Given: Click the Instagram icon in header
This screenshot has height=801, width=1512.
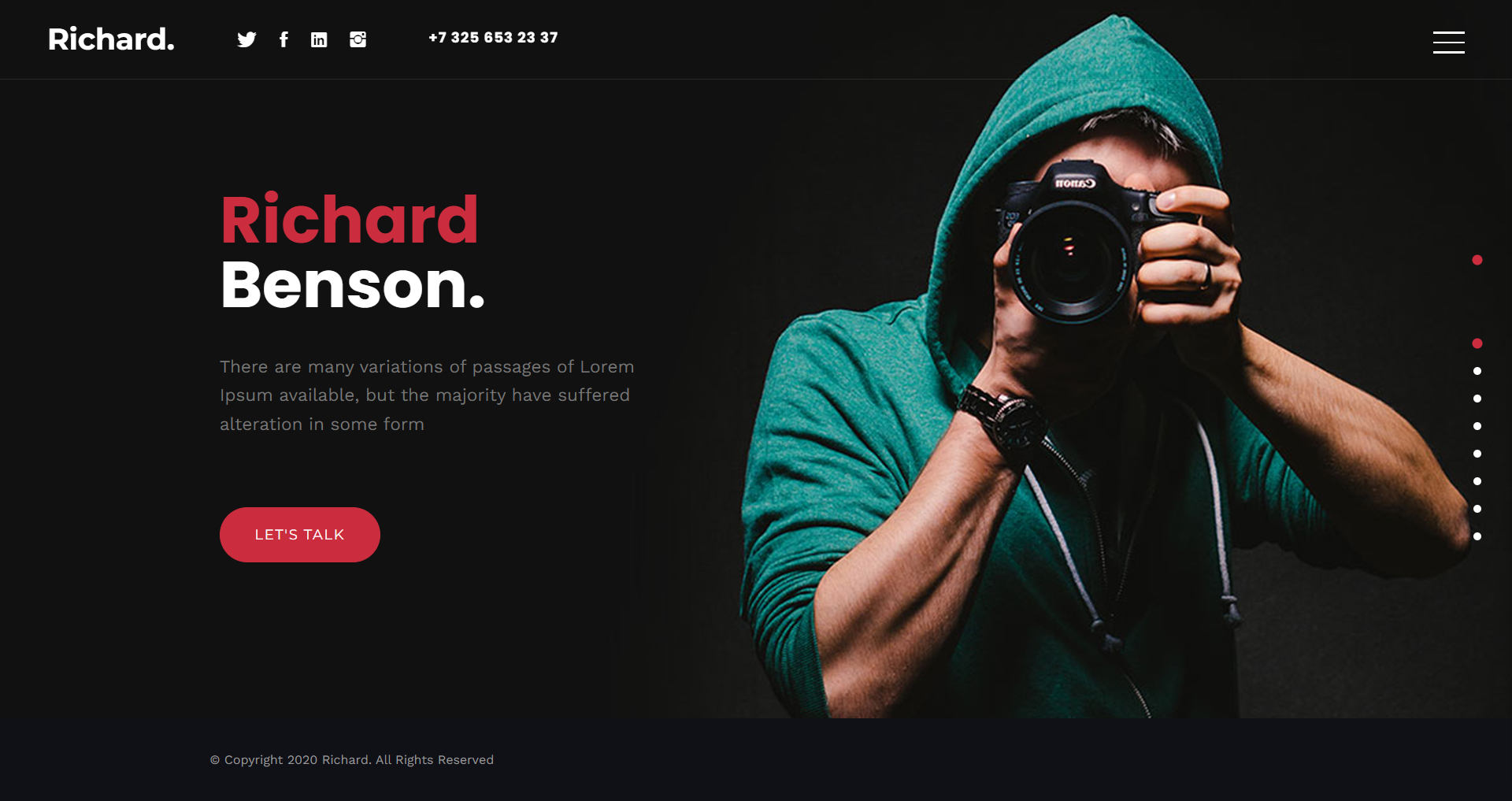Looking at the screenshot, I should [x=358, y=39].
